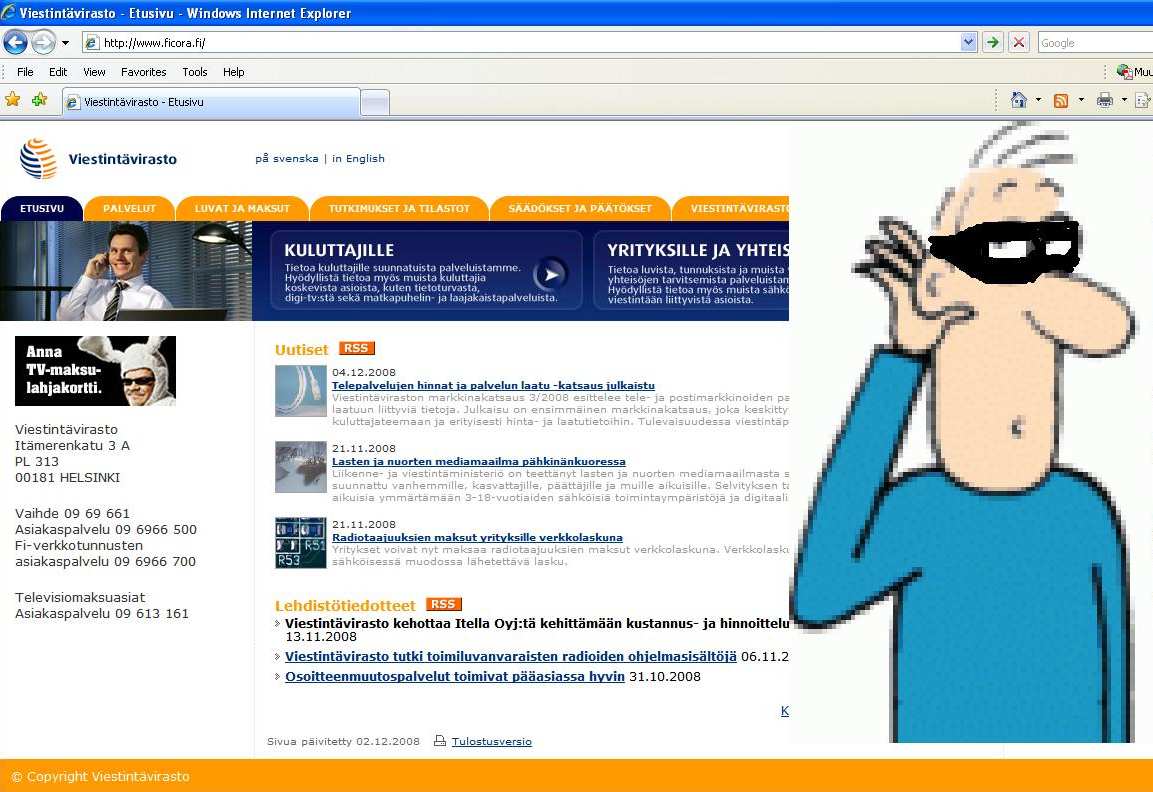Click the KULUTTAJILLE round arrow button
The image size is (1153, 792).
(x=550, y=274)
